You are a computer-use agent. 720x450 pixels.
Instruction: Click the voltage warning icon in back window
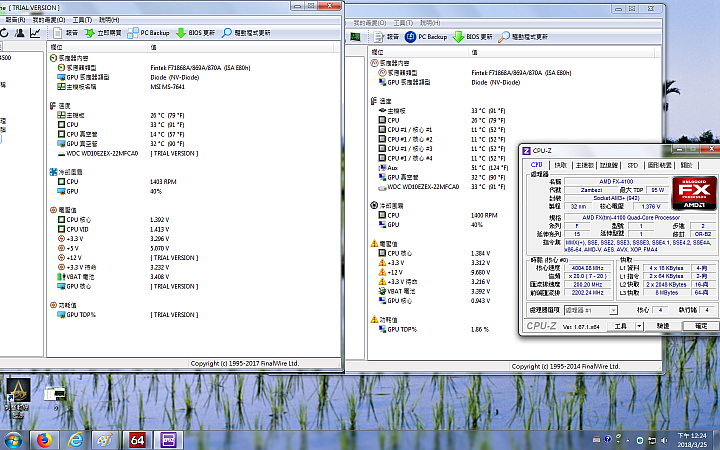(374, 243)
